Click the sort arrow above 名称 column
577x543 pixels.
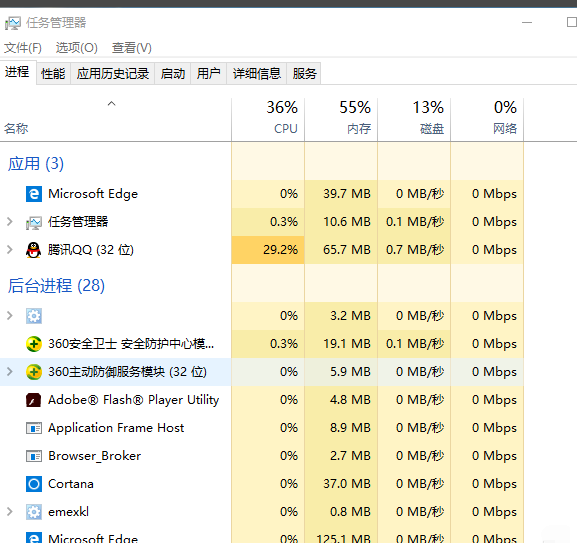111,104
